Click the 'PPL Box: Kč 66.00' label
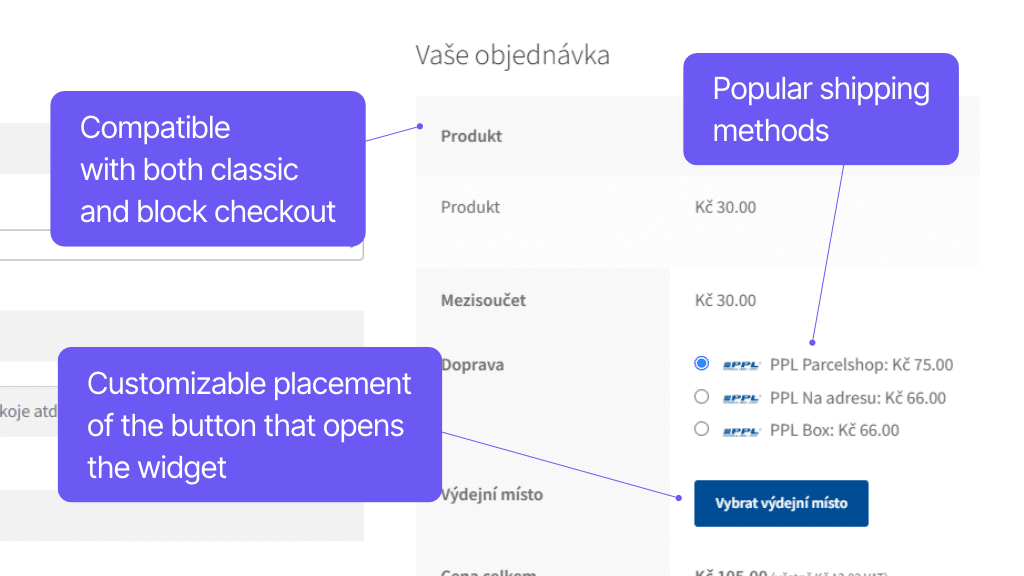The image size is (1024, 576). pos(835,430)
